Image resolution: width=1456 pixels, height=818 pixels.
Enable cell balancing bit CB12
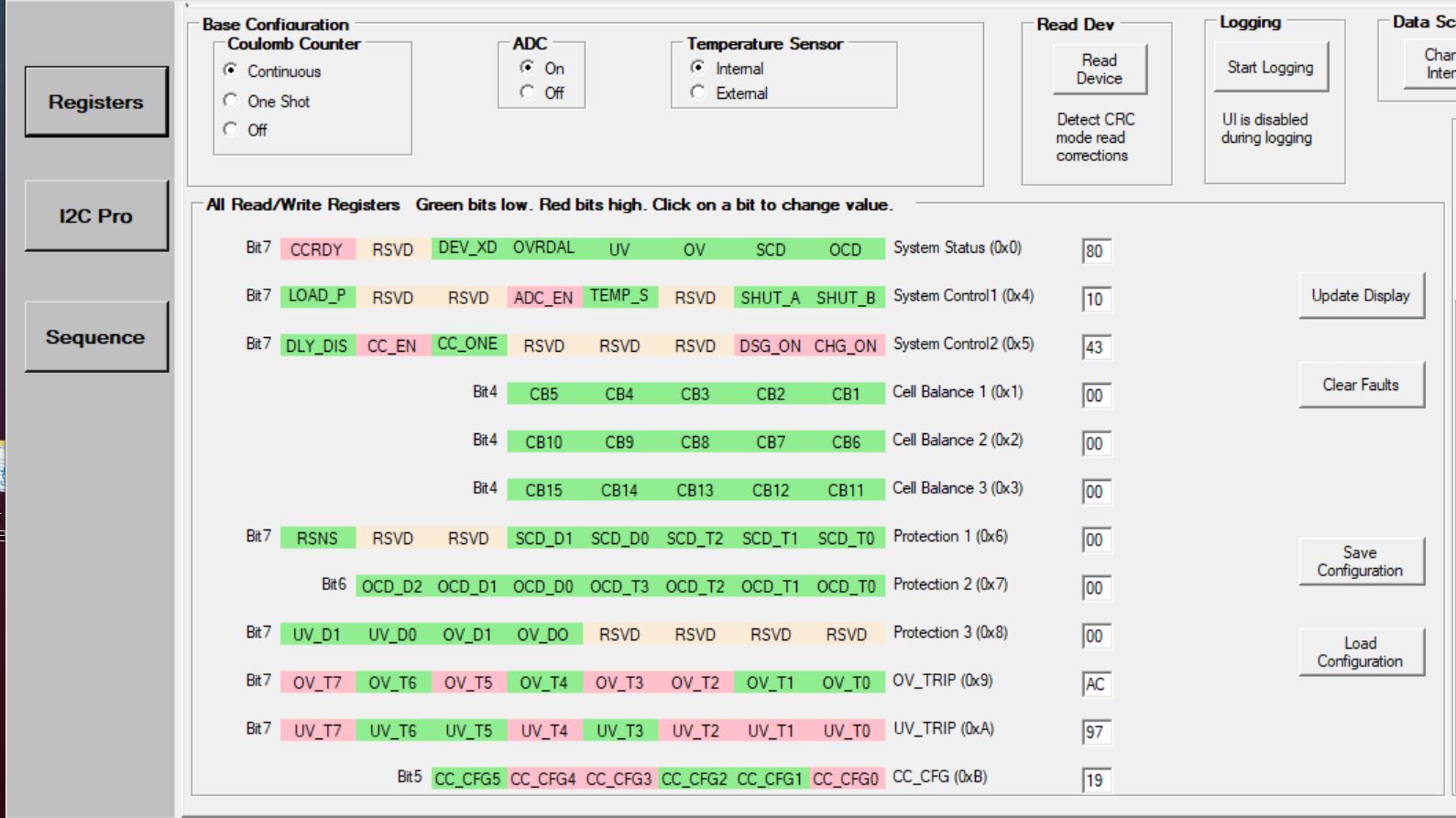click(771, 490)
